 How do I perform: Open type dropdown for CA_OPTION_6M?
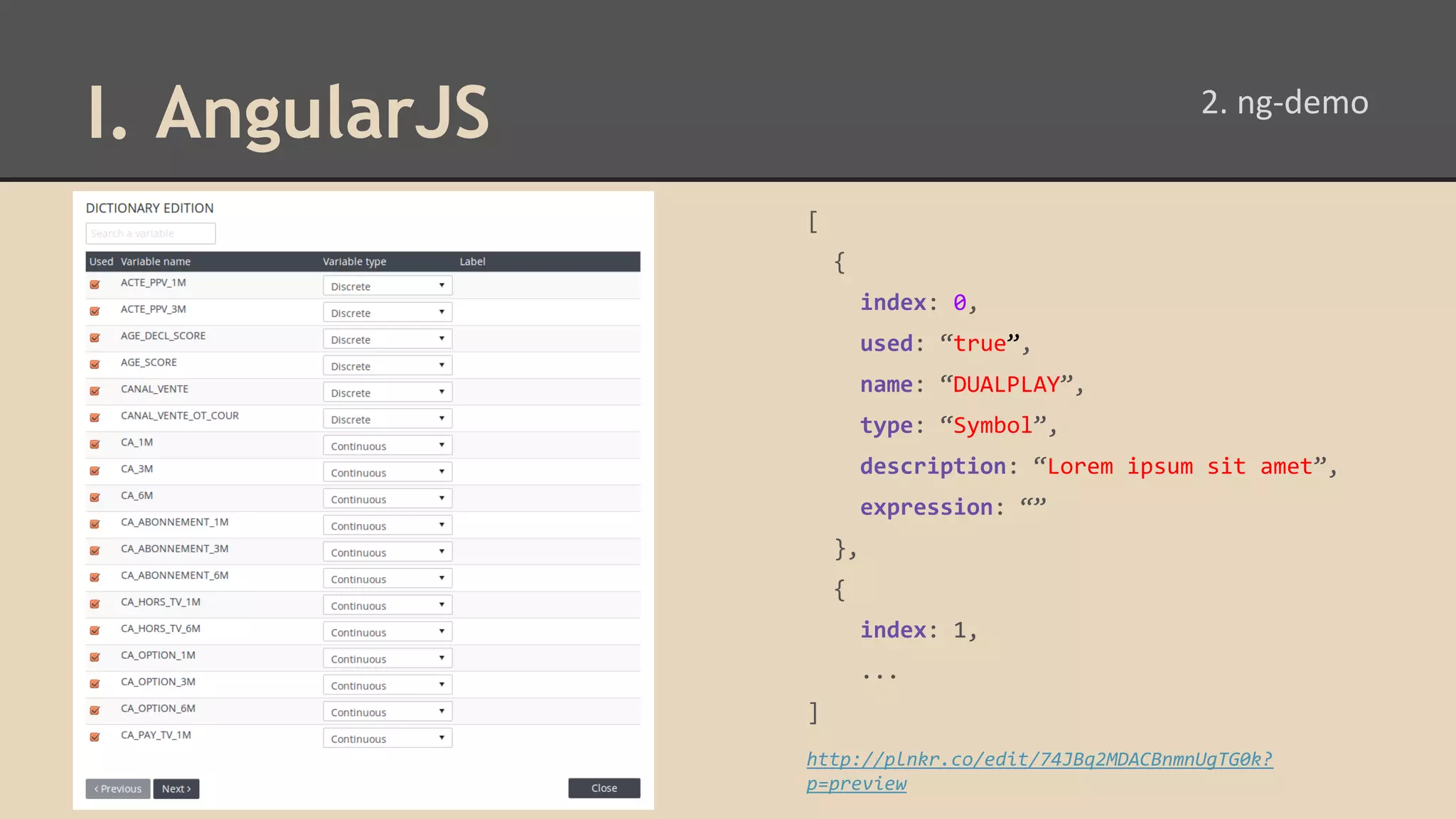pyautogui.click(x=387, y=712)
